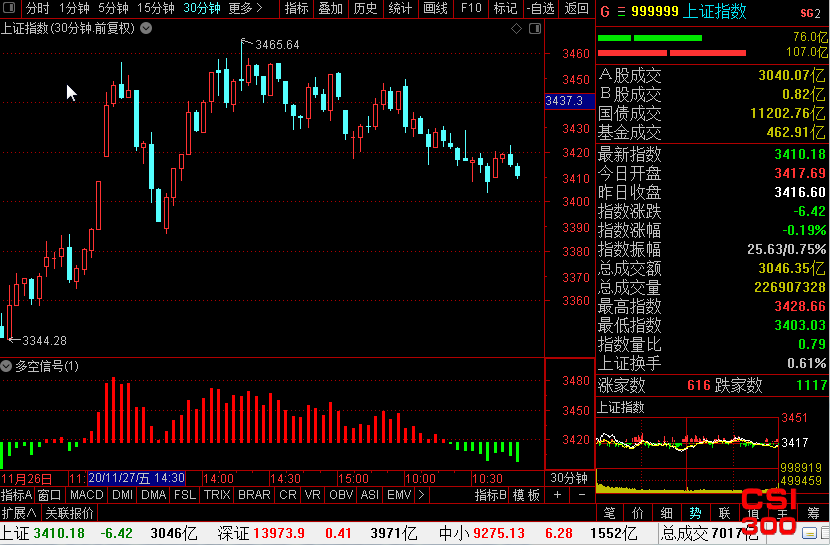Zoom out chart with minus button
Image resolution: width=830 pixels, height=545 pixels.
coord(582,495)
